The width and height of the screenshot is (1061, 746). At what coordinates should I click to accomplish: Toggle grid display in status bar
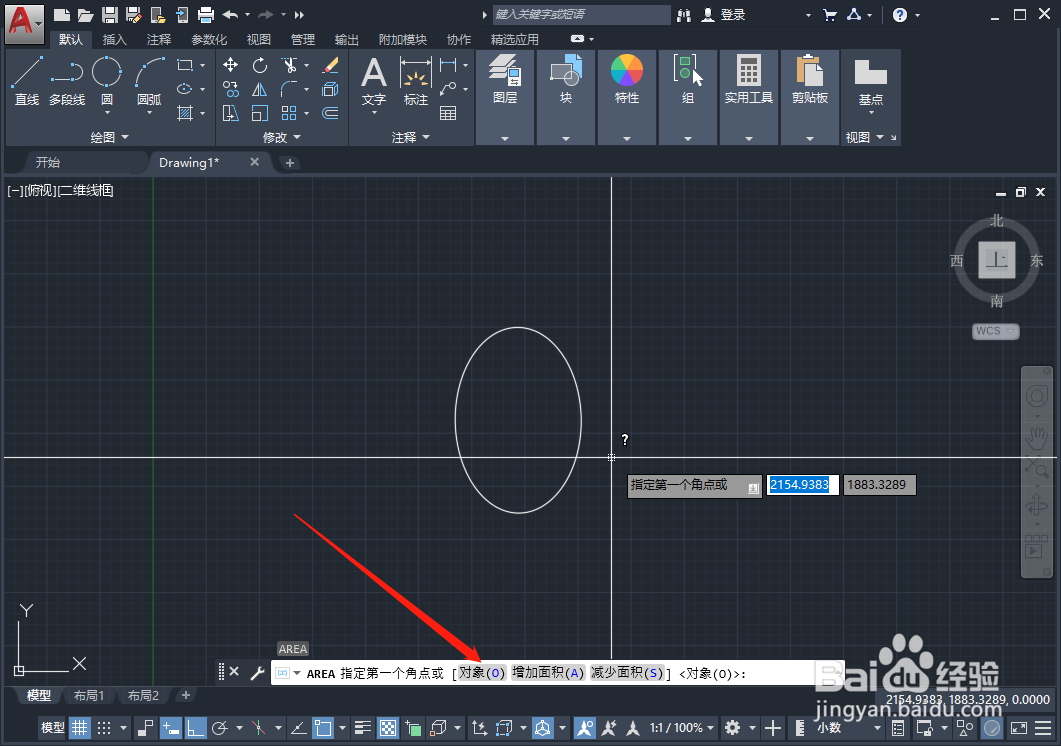coord(80,728)
